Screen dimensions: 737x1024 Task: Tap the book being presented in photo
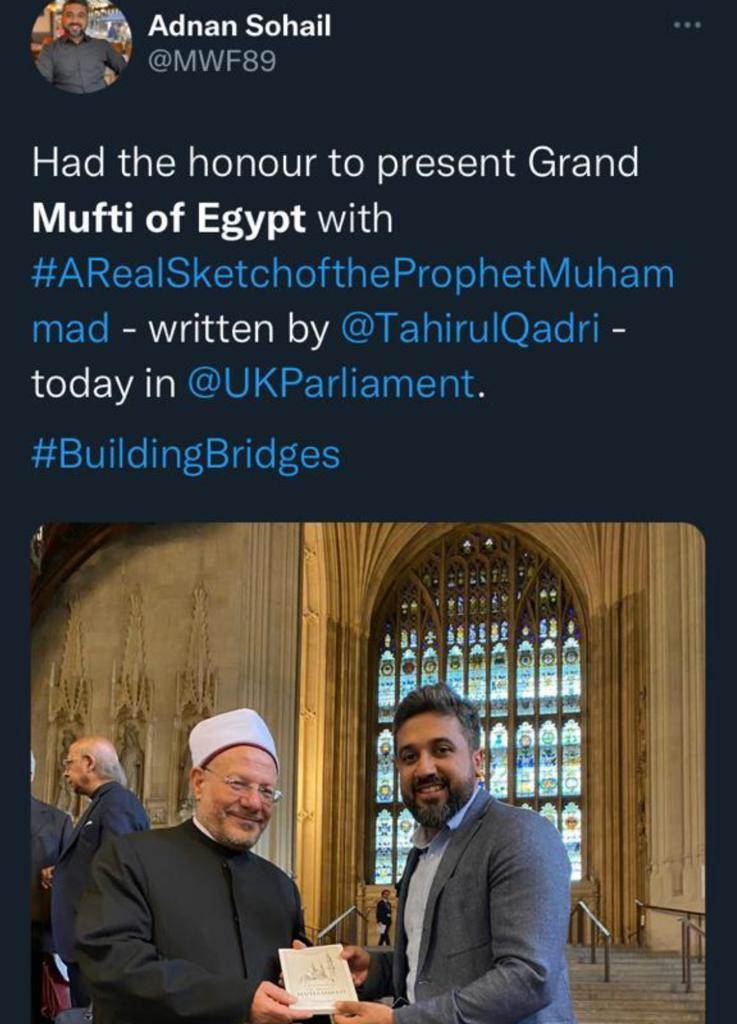tap(317, 979)
